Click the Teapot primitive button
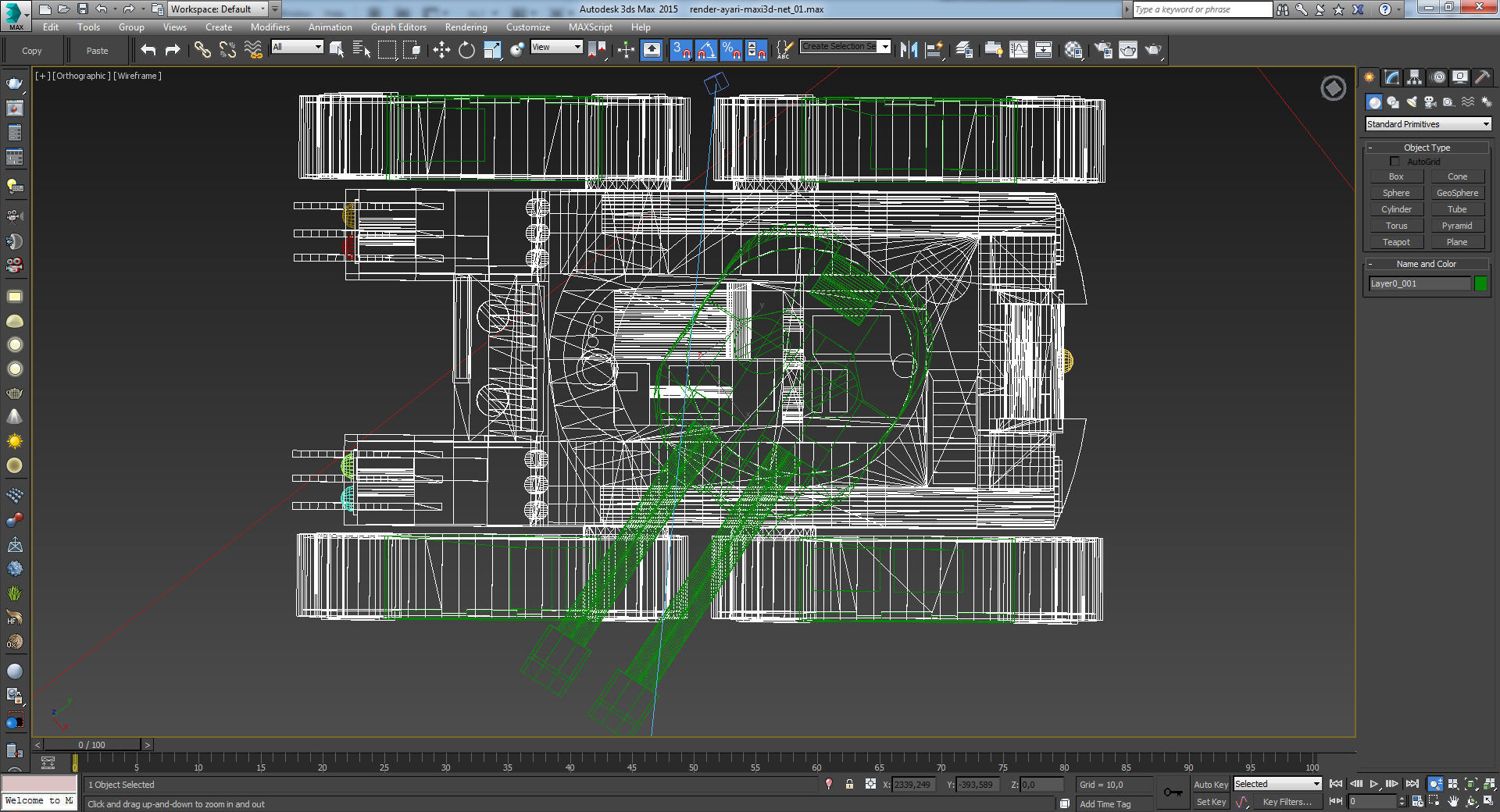This screenshot has width=1500, height=812. click(x=1396, y=242)
